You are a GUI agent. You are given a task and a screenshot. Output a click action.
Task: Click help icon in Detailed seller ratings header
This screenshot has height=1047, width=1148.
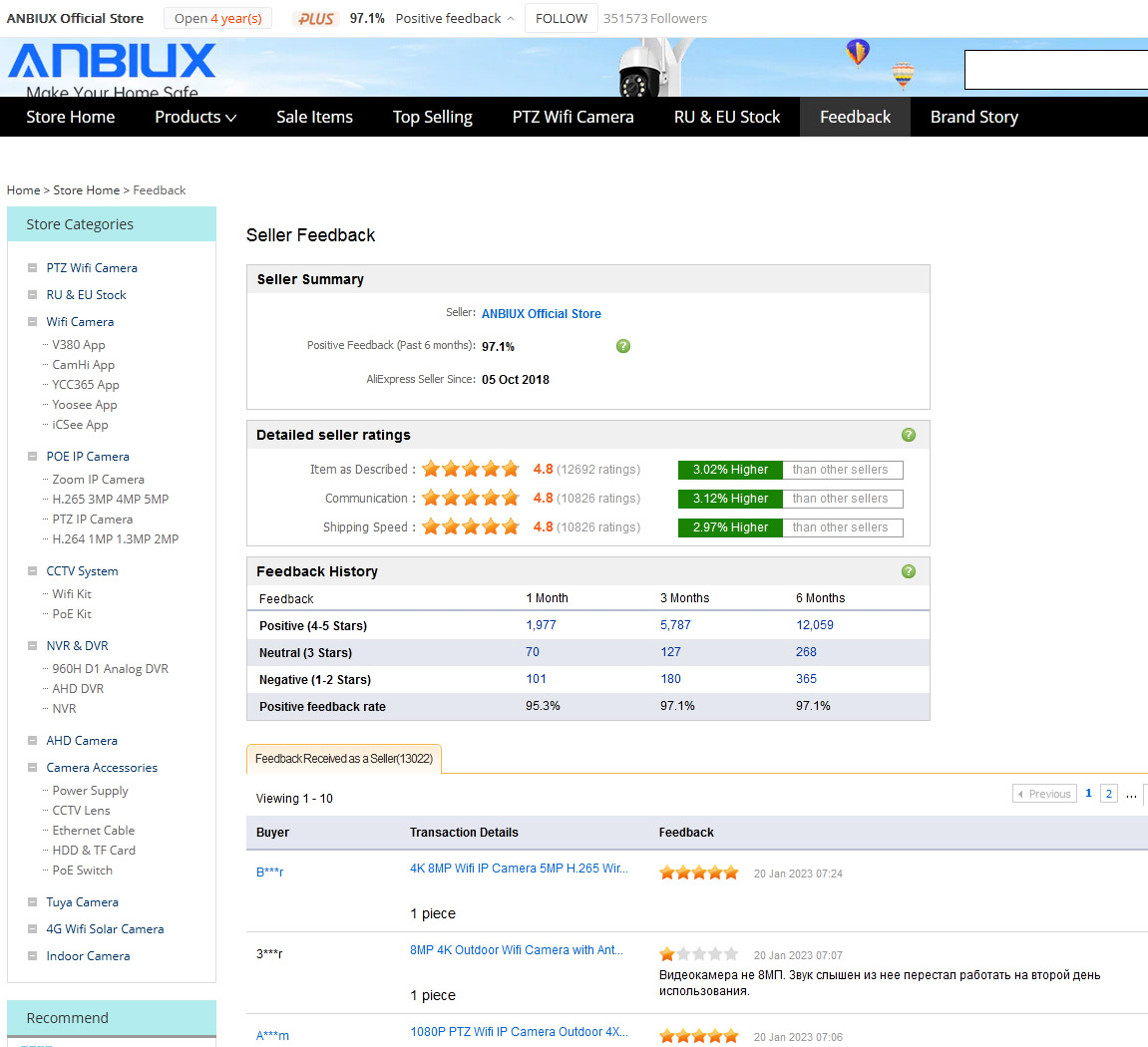pyautogui.click(x=908, y=435)
